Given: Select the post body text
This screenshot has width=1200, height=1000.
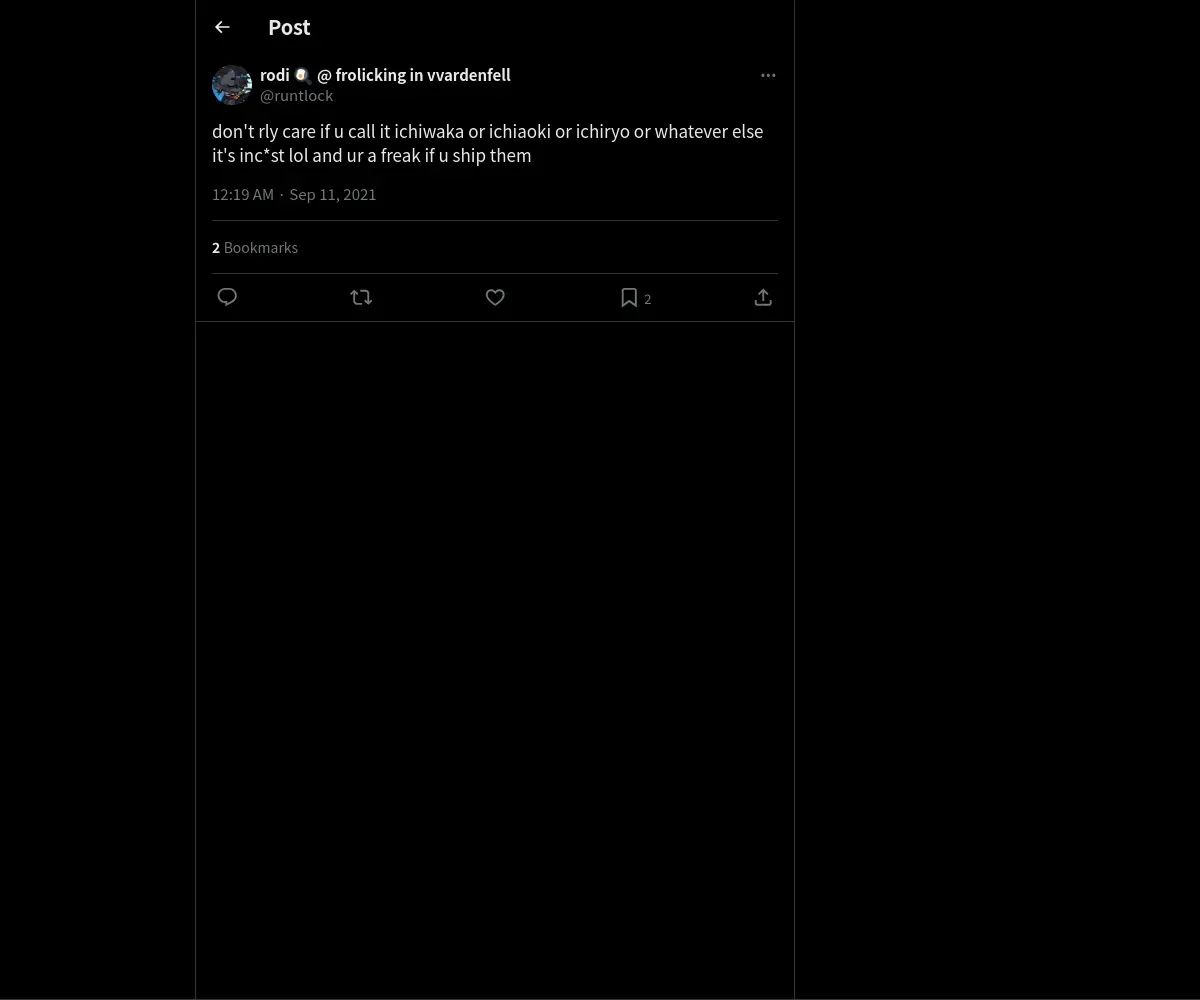Looking at the screenshot, I should pos(488,143).
